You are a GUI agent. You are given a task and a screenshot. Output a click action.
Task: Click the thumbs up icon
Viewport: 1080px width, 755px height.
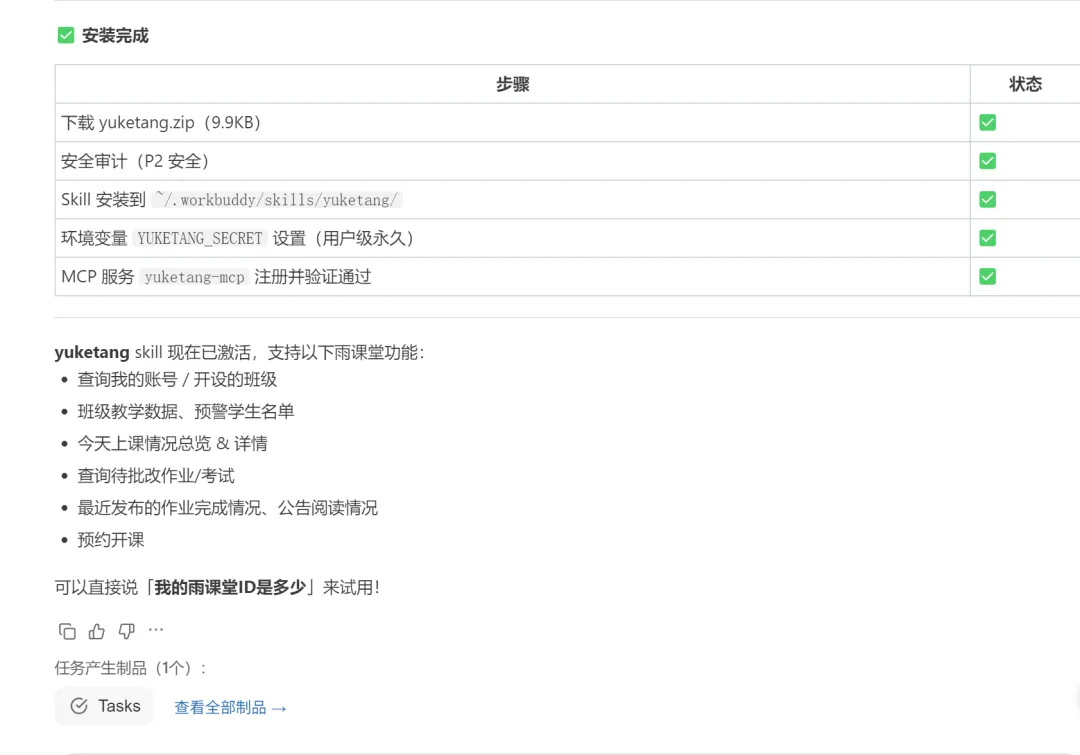(x=96, y=631)
